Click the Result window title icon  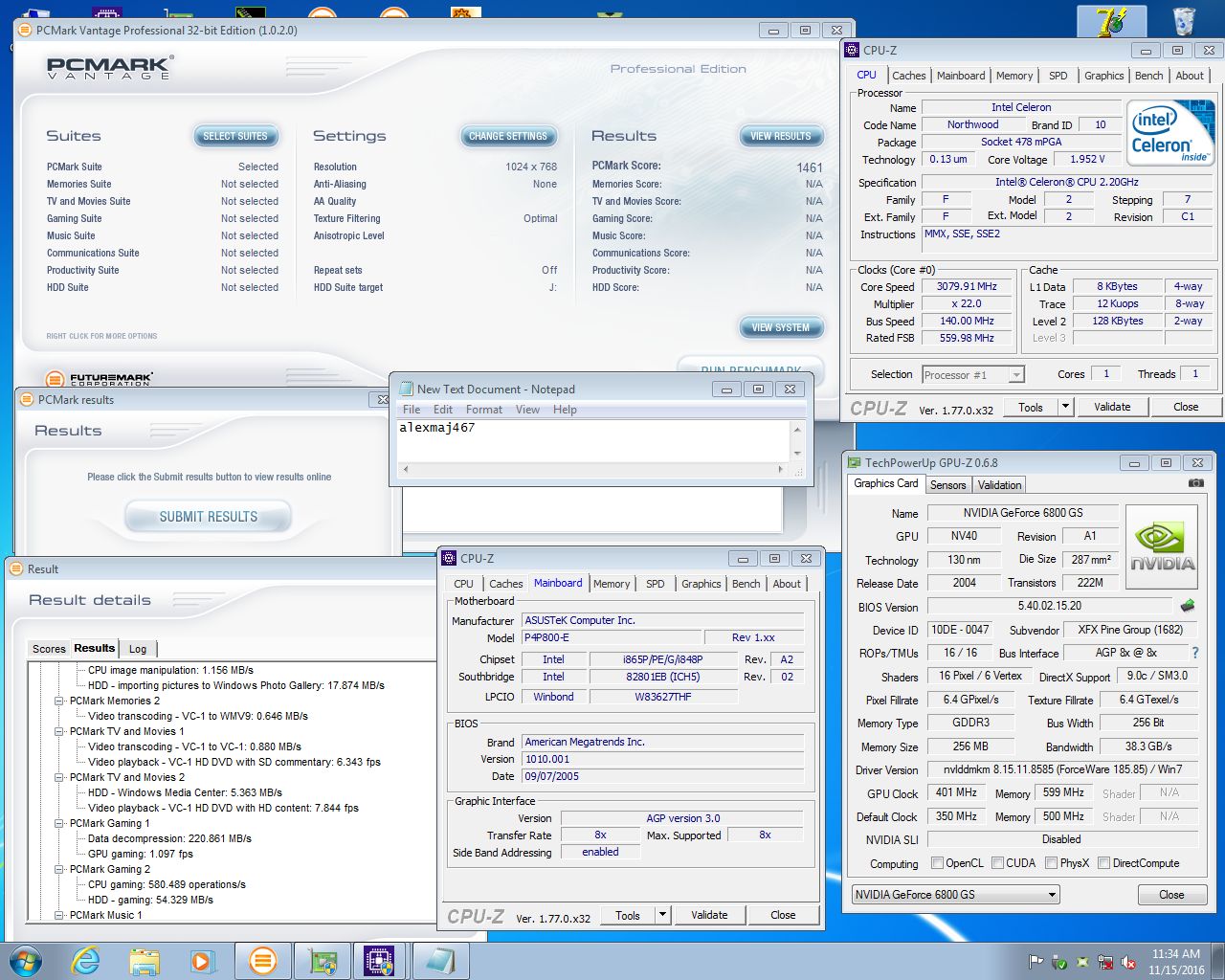tap(15, 568)
